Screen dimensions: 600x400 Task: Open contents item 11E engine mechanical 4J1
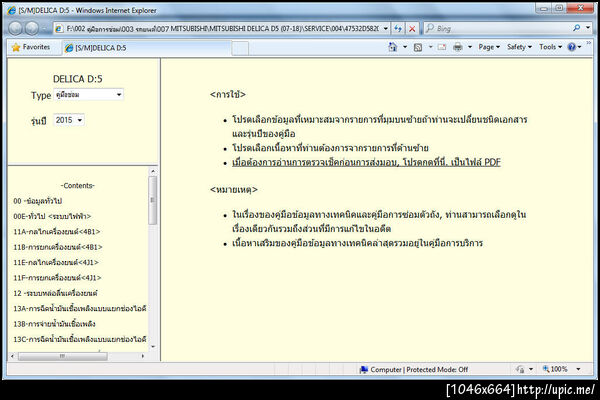click(x=56, y=262)
